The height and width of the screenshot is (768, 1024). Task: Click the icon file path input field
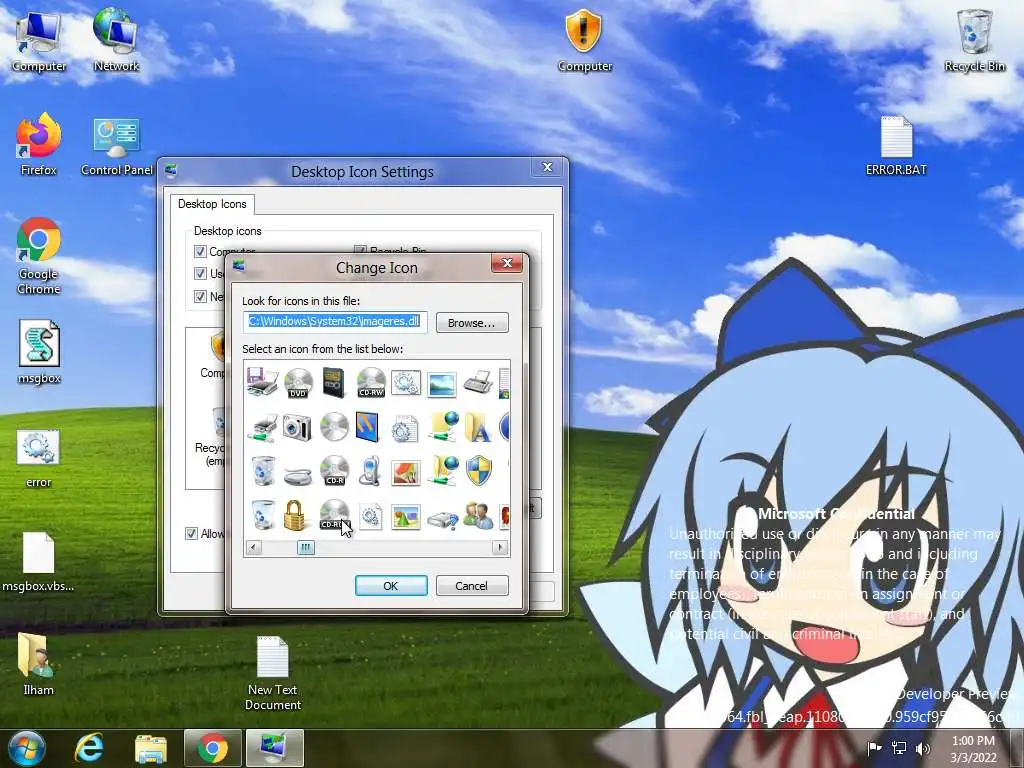click(x=335, y=321)
